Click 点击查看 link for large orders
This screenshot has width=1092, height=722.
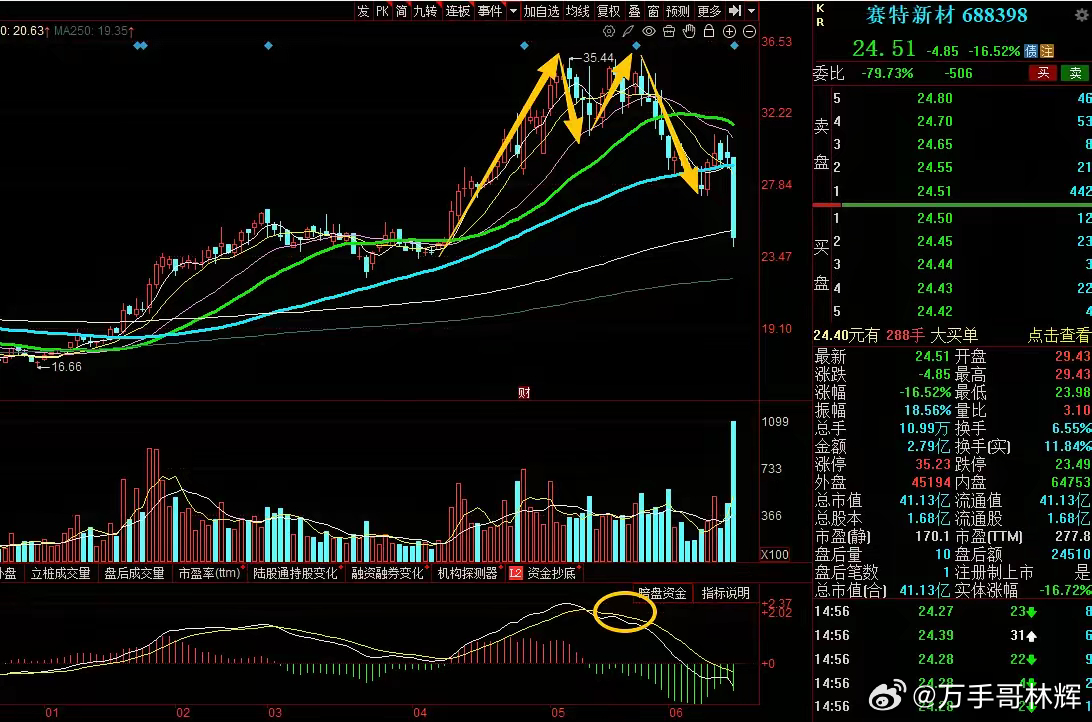(1059, 336)
